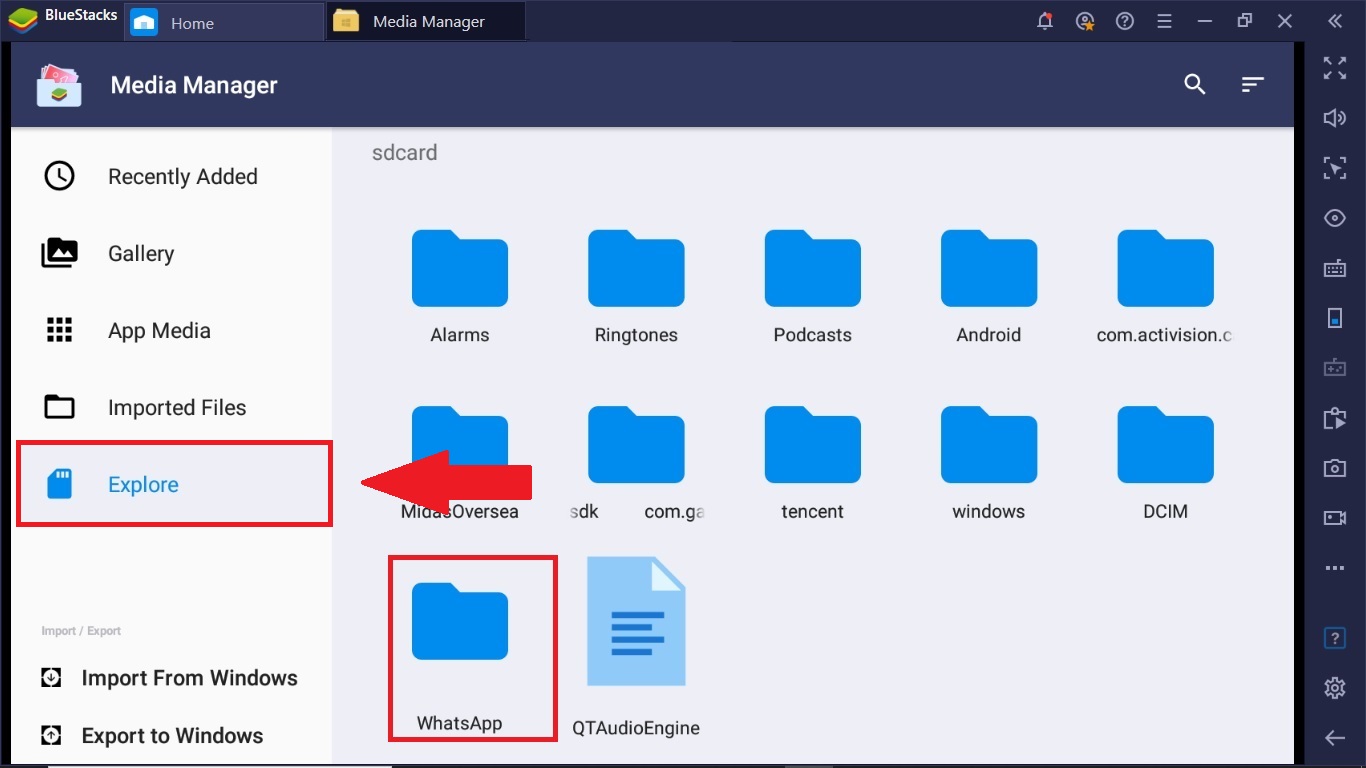1366x768 pixels.
Task: Click the BlueStacks notification bell
Action: [x=1045, y=21]
